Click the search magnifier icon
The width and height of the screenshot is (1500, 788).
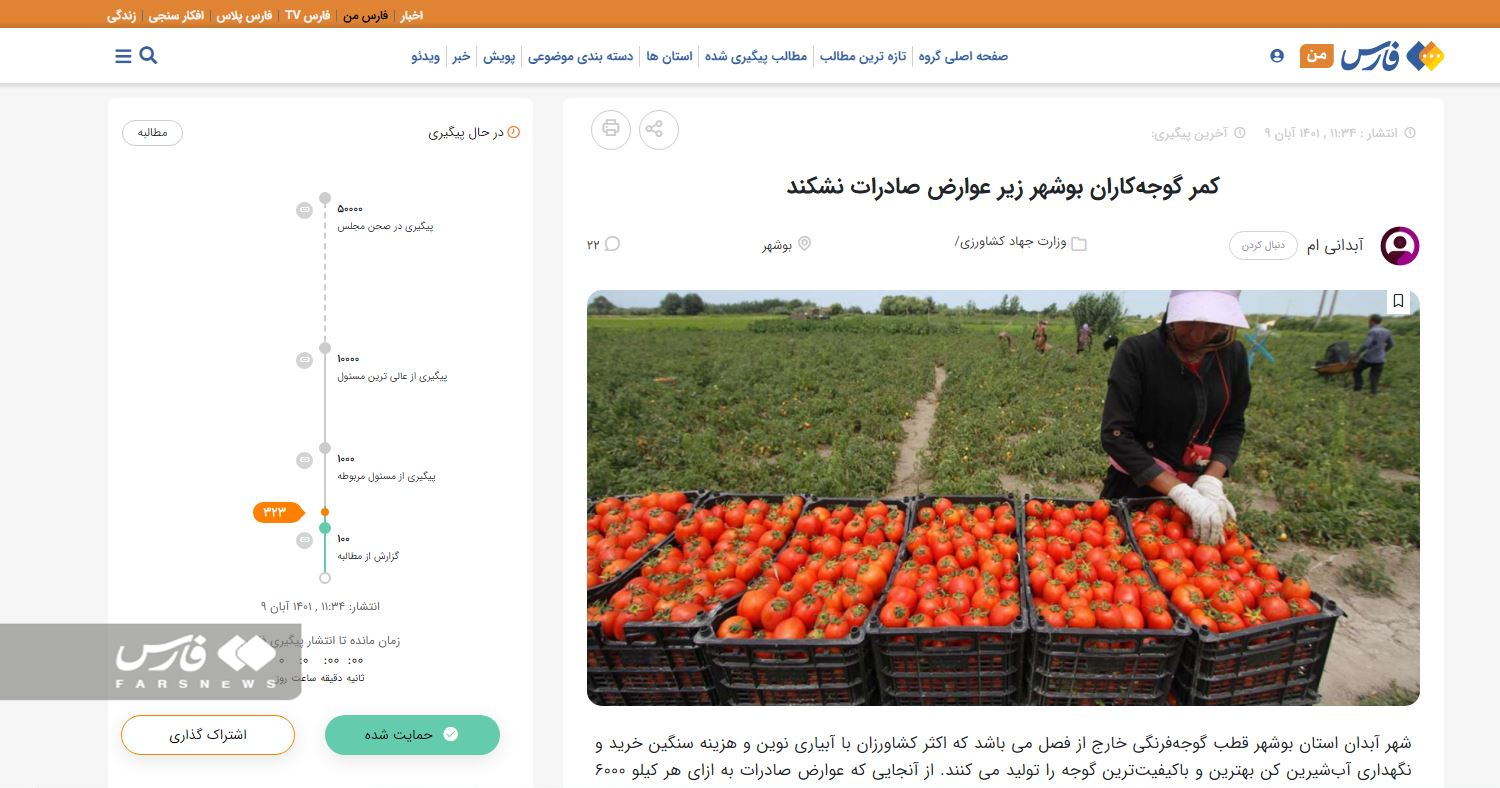[148, 56]
